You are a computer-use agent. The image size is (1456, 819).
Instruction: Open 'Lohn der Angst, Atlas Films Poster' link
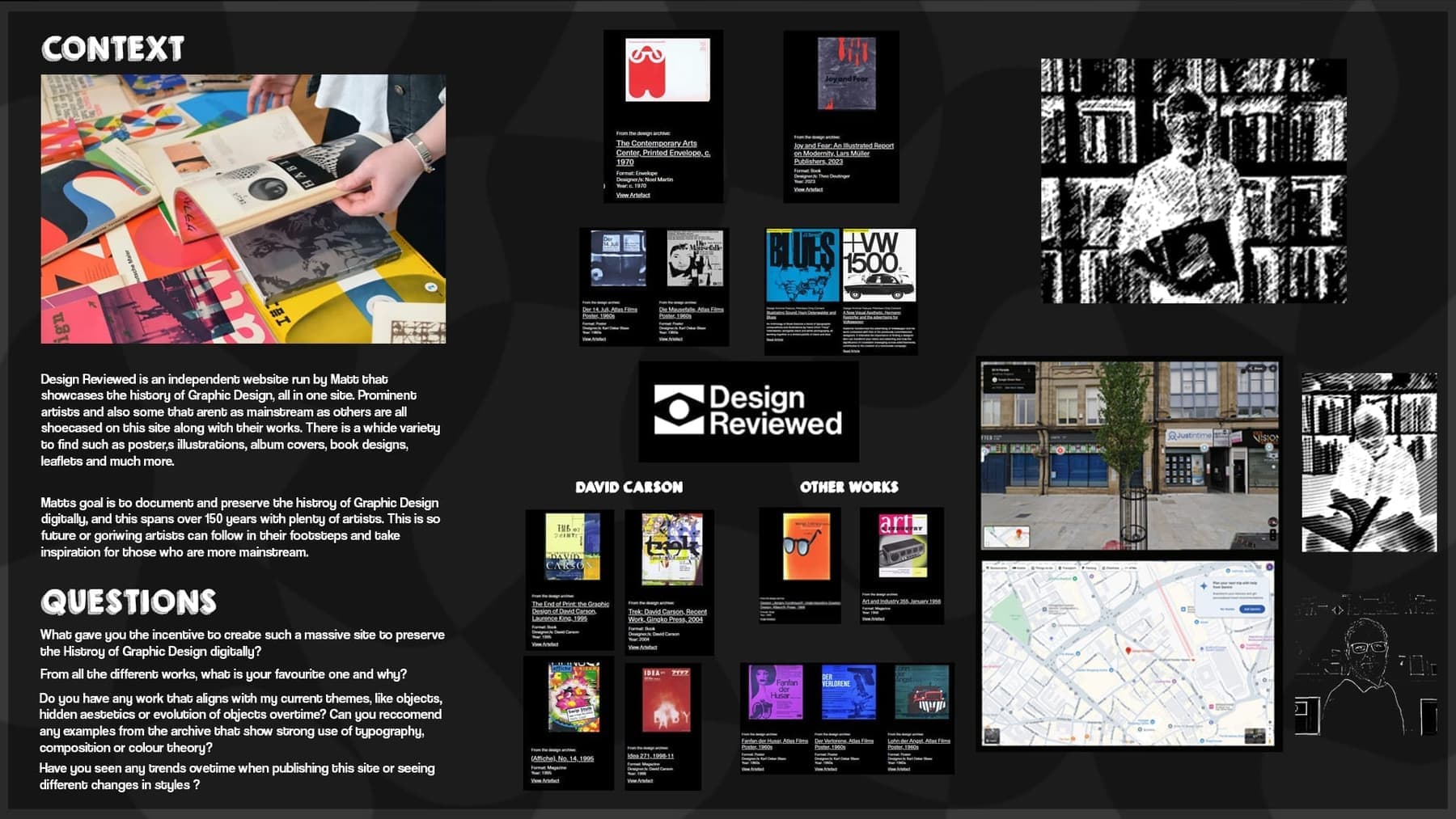(x=918, y=744)
